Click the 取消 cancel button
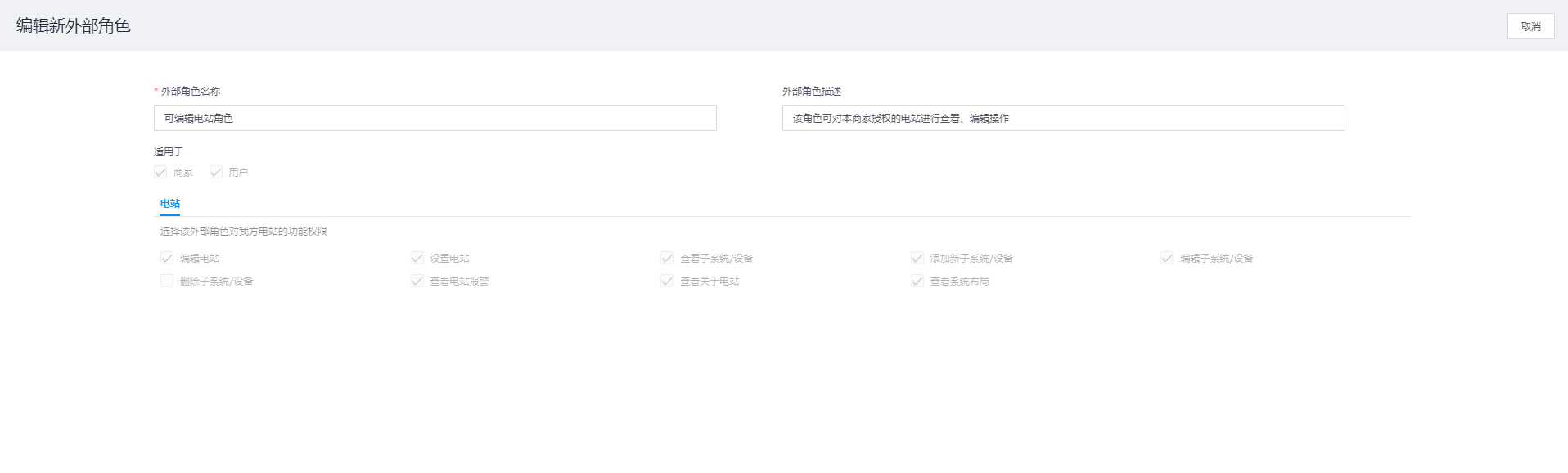Image resolution: width=1568 pixels, height=473 pixels. pos(1530,26)
